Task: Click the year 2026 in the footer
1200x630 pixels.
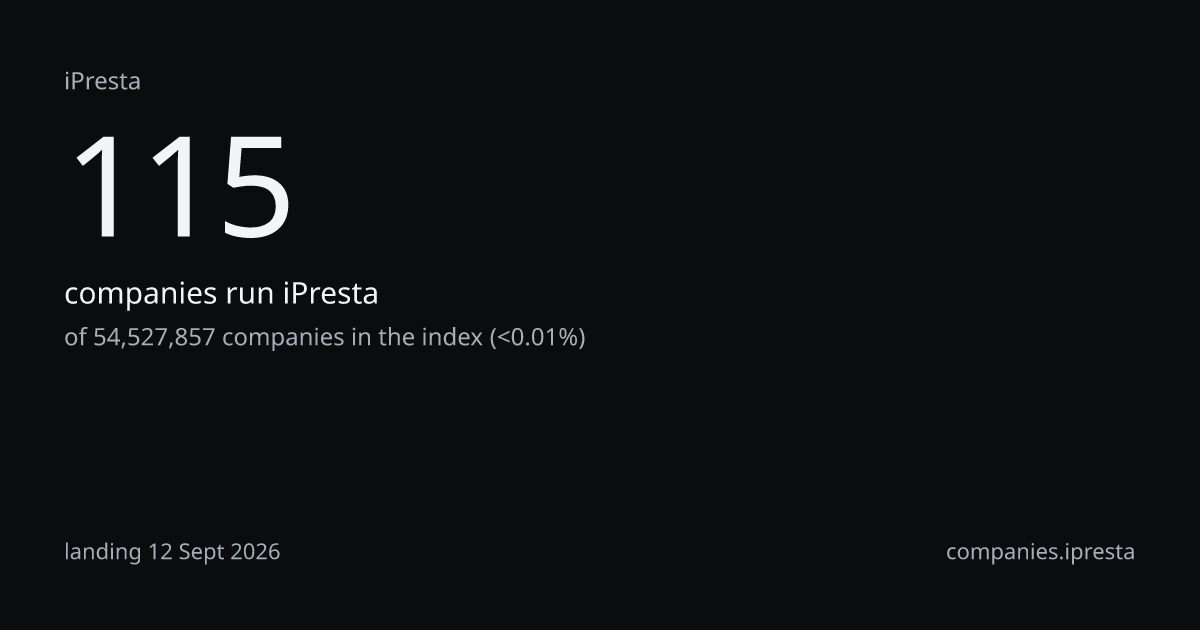Action: [x=255, y=551]
